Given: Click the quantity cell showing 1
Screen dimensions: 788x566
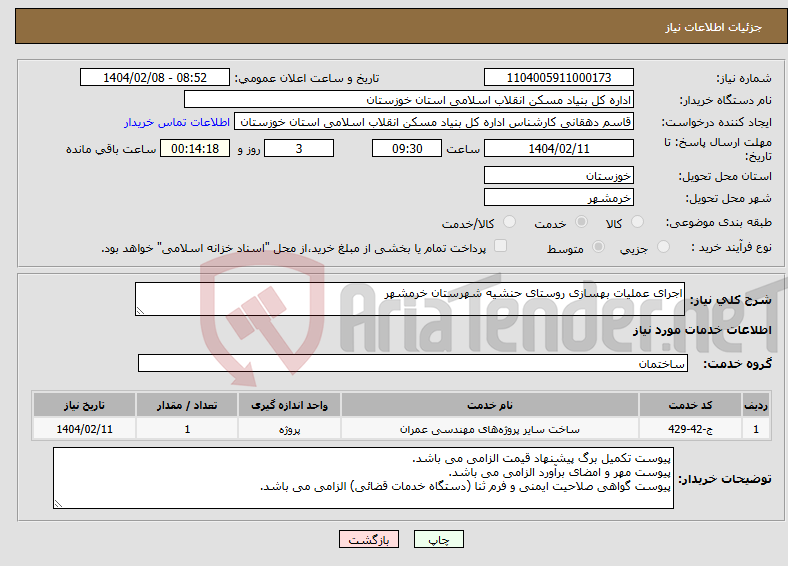Looking at the screenshot, I should 187,429.
